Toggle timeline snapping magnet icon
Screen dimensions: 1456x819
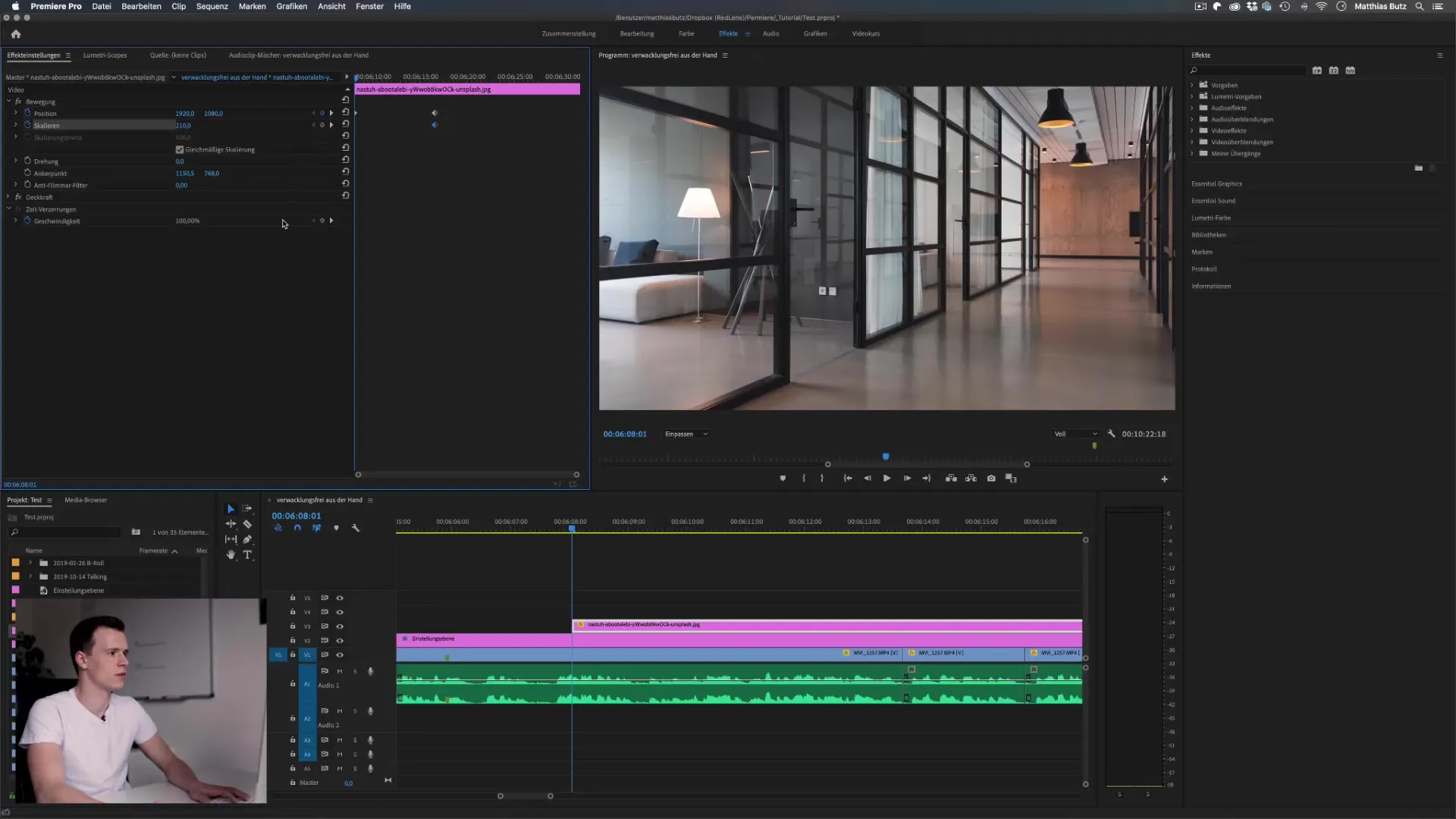(297, 528)
